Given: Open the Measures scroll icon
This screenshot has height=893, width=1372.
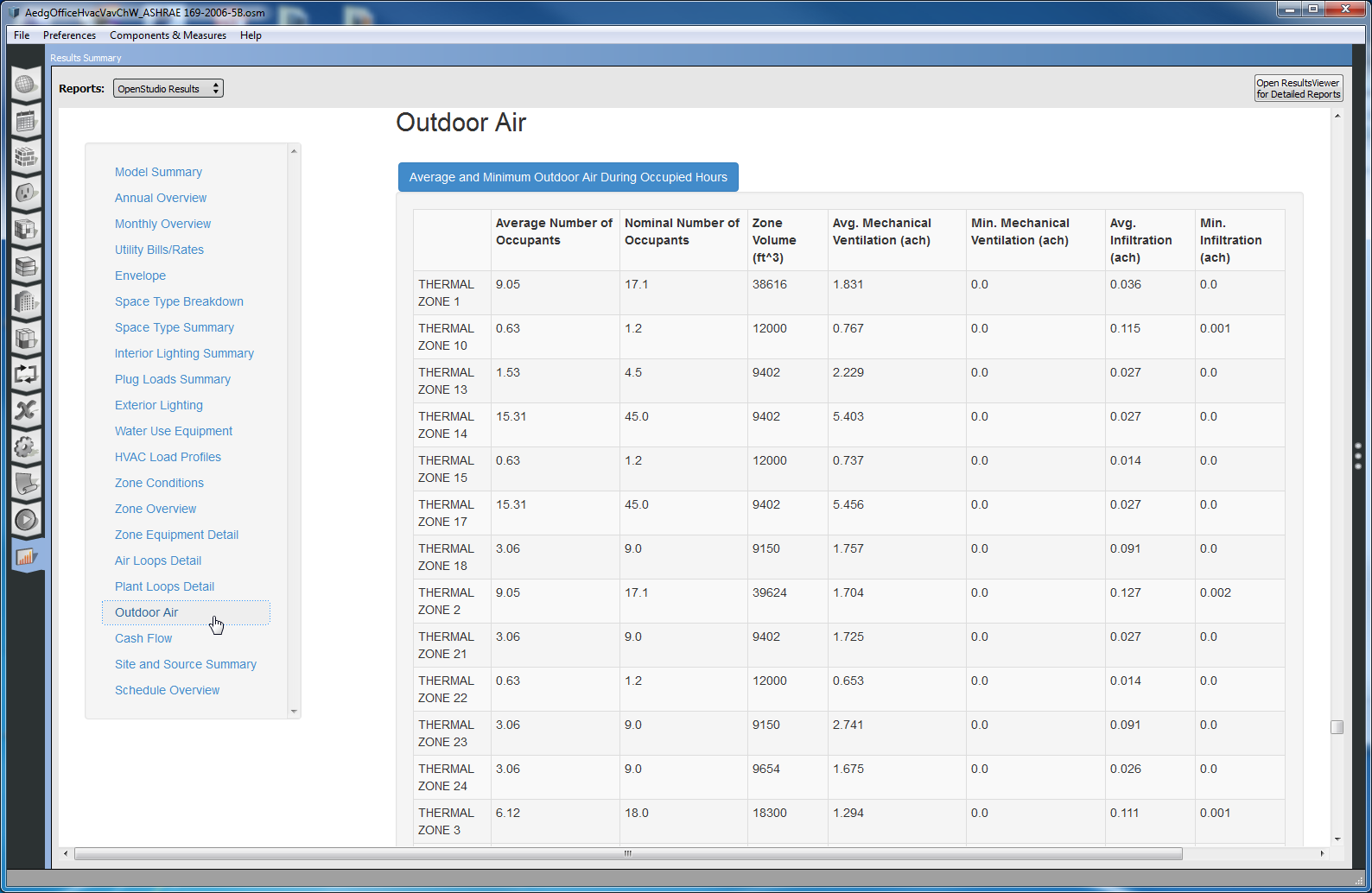Looking at the screenshot, I should point(25,484).
